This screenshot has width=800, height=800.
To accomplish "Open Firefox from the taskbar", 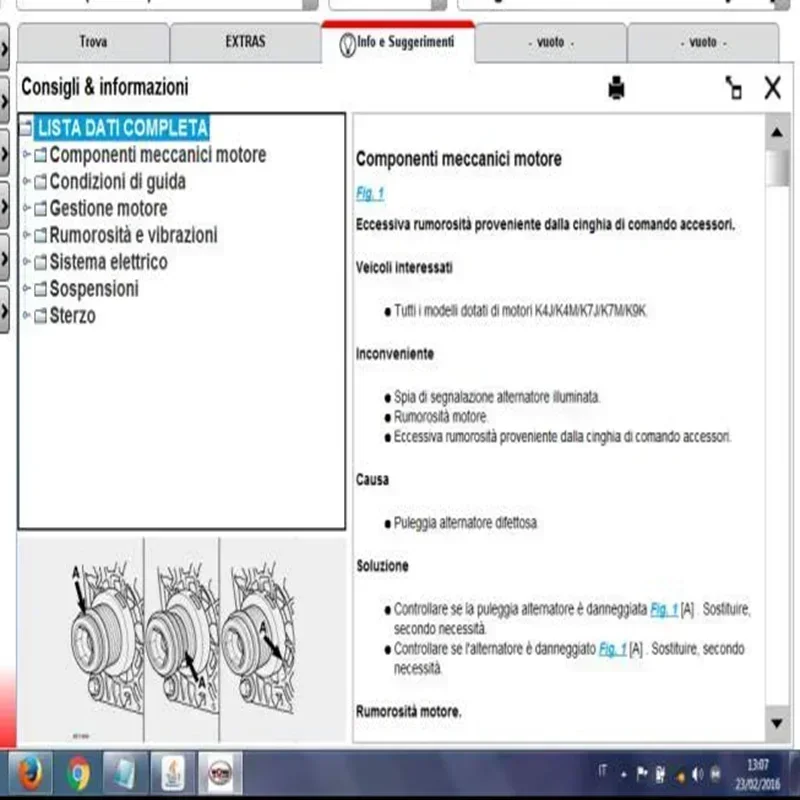I will coord(29,772).
